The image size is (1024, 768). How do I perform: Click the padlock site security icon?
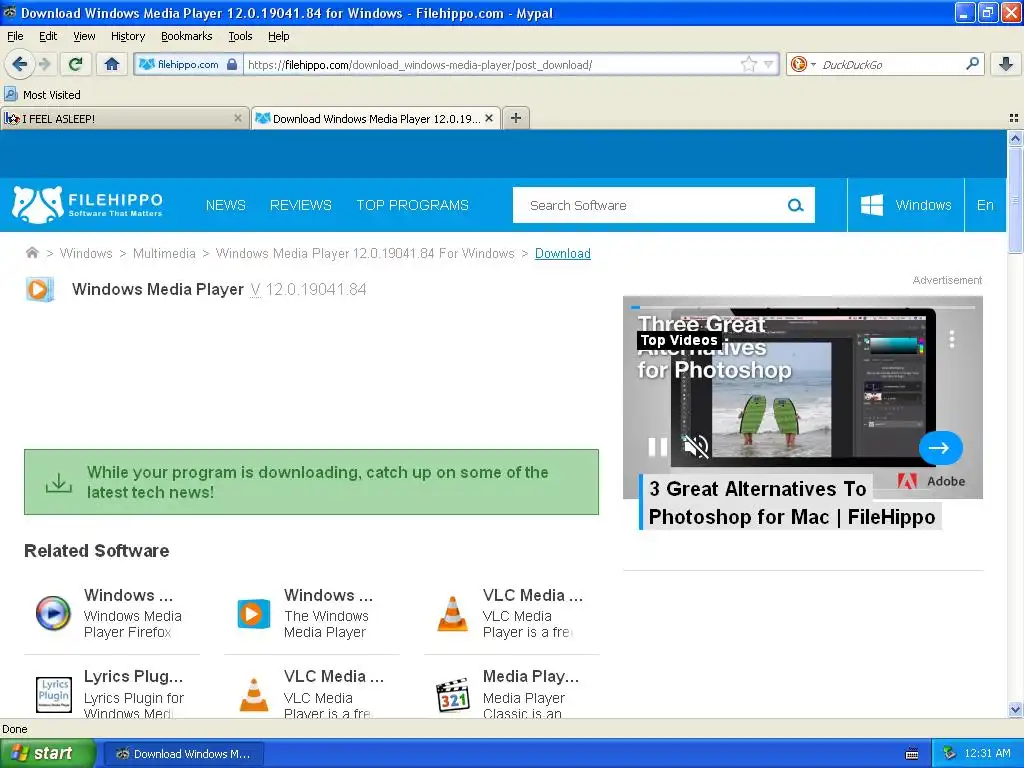pyautogui.click(x=232, y=64)
